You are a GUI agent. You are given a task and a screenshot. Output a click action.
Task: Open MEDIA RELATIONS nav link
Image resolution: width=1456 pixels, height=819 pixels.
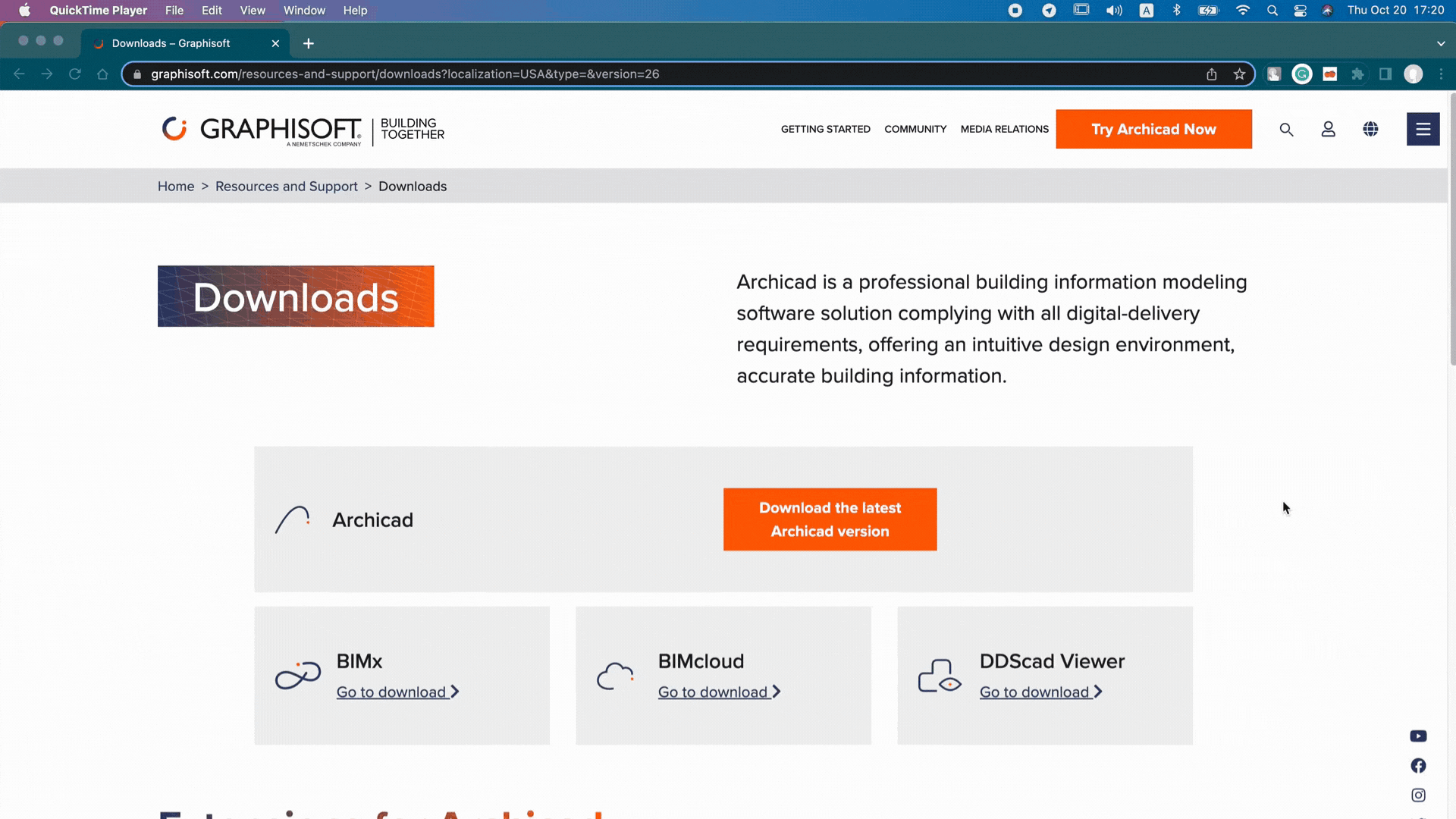click(x=1004, y=130)
